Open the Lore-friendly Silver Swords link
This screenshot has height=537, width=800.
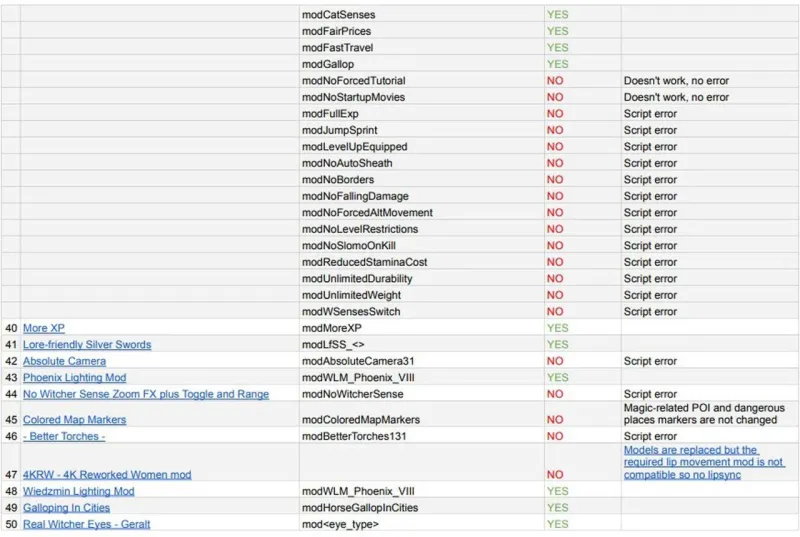coord(87,345)
